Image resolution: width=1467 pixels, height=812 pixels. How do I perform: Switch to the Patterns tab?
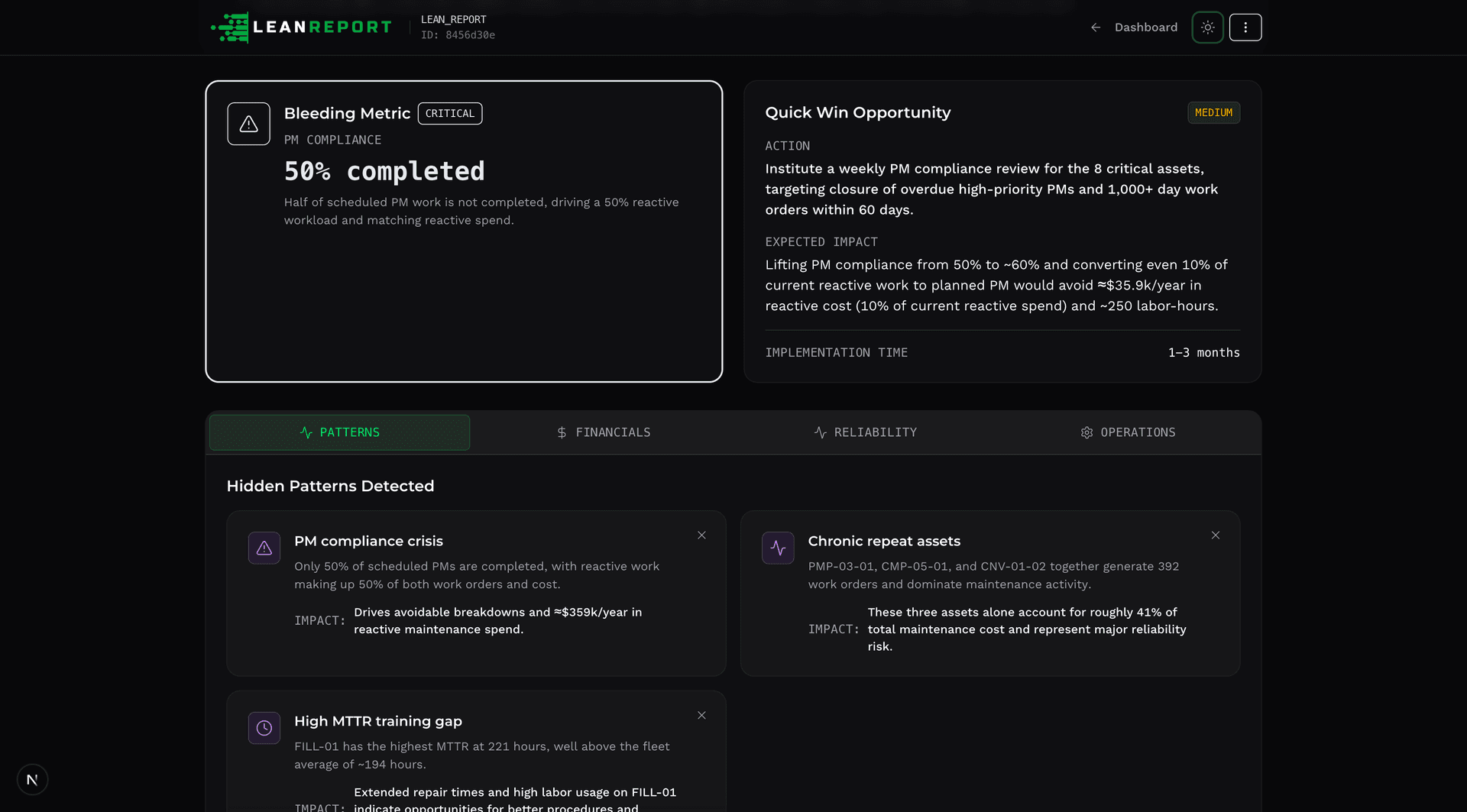(x=339, y=432)
